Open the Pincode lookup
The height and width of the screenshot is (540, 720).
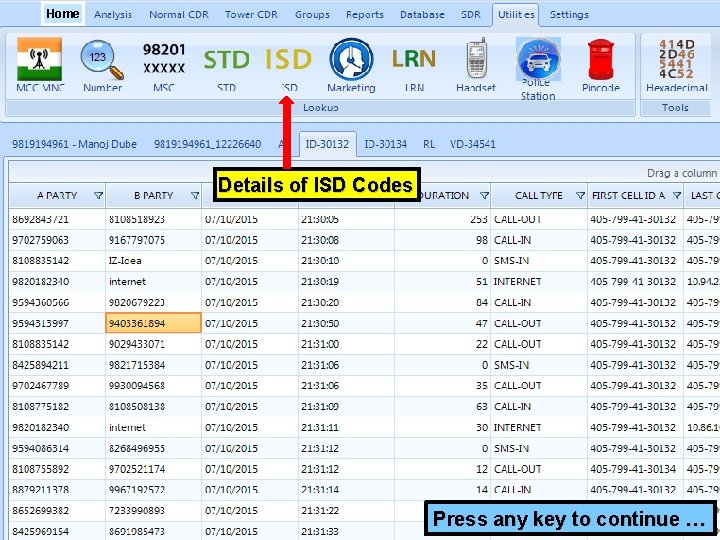coord(601,64)
